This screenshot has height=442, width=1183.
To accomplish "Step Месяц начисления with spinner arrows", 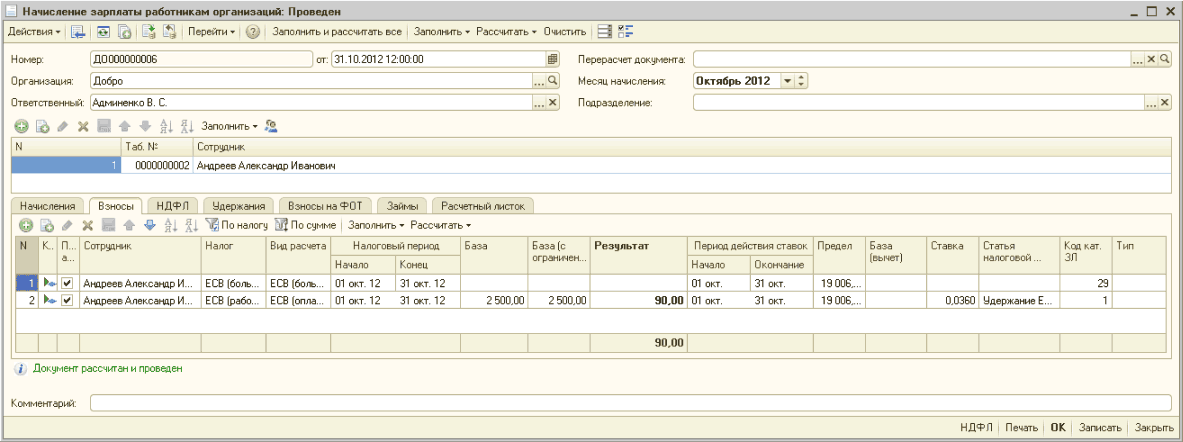I will [801, 81].
